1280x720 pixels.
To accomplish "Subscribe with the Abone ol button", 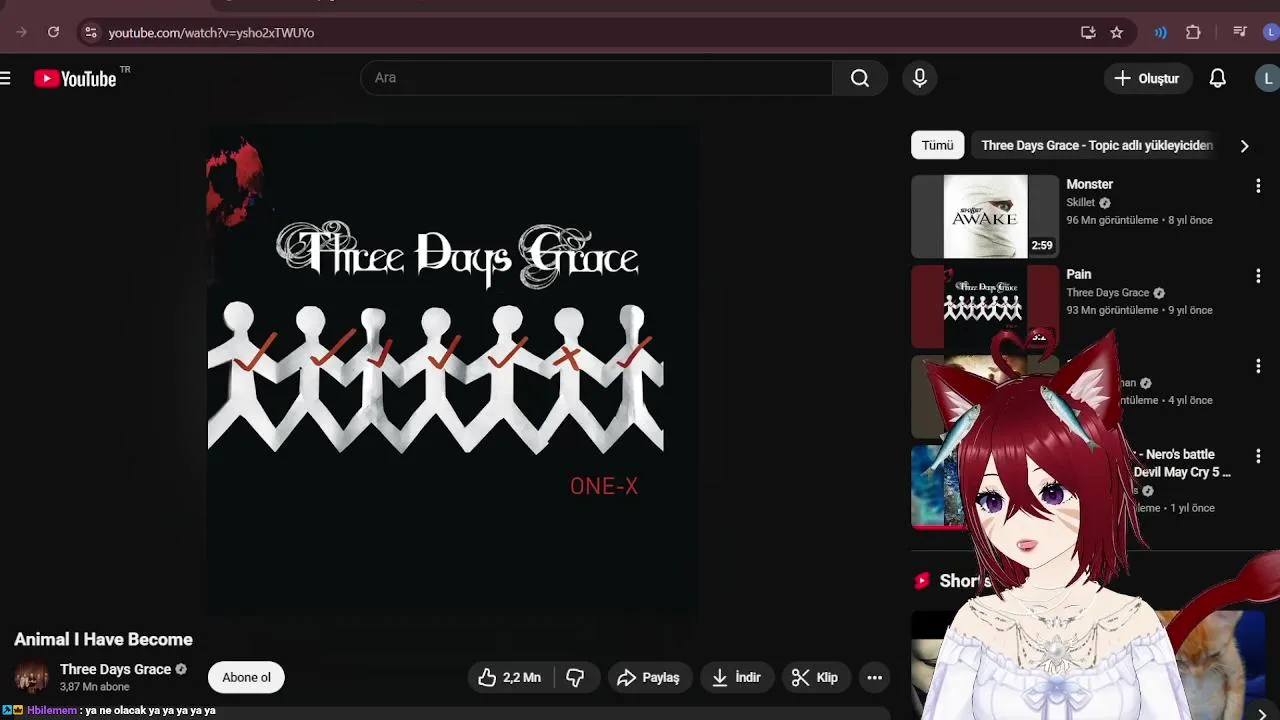I will click(x=246, y=677).
